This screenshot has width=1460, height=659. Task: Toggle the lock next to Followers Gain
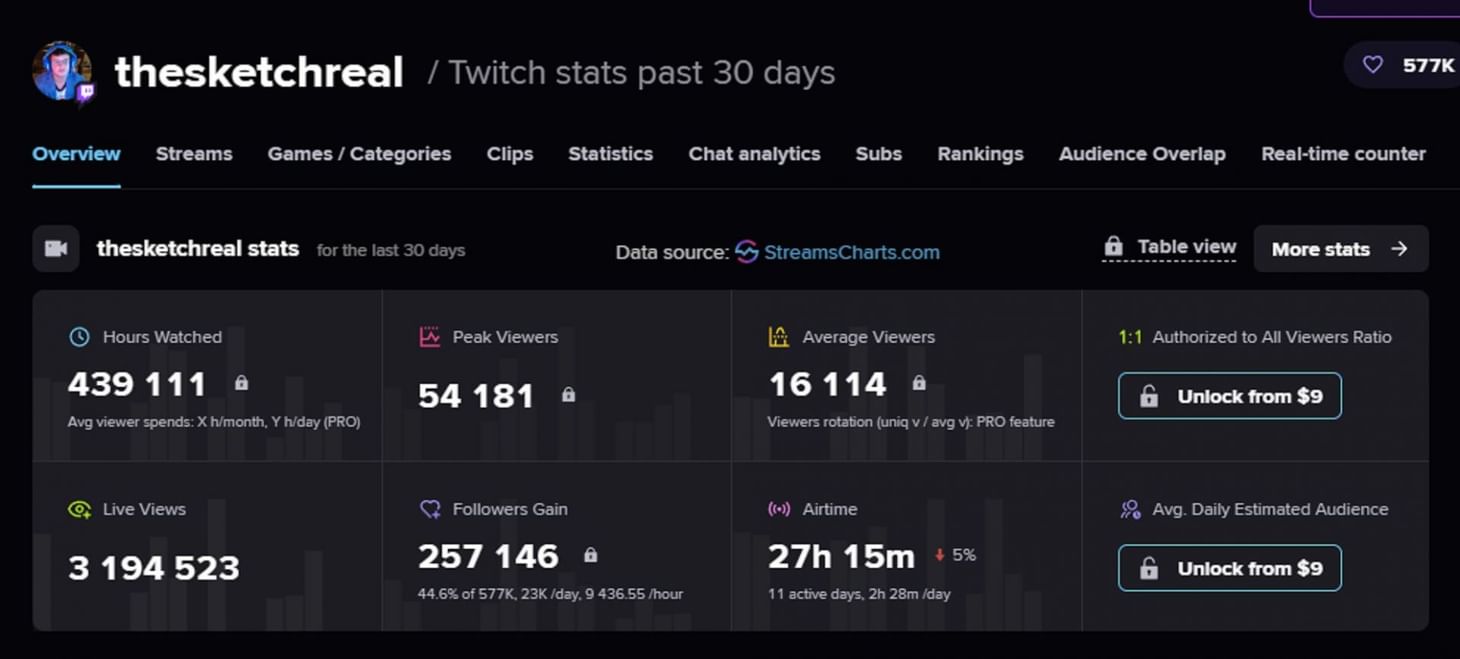tap(593, 555)
